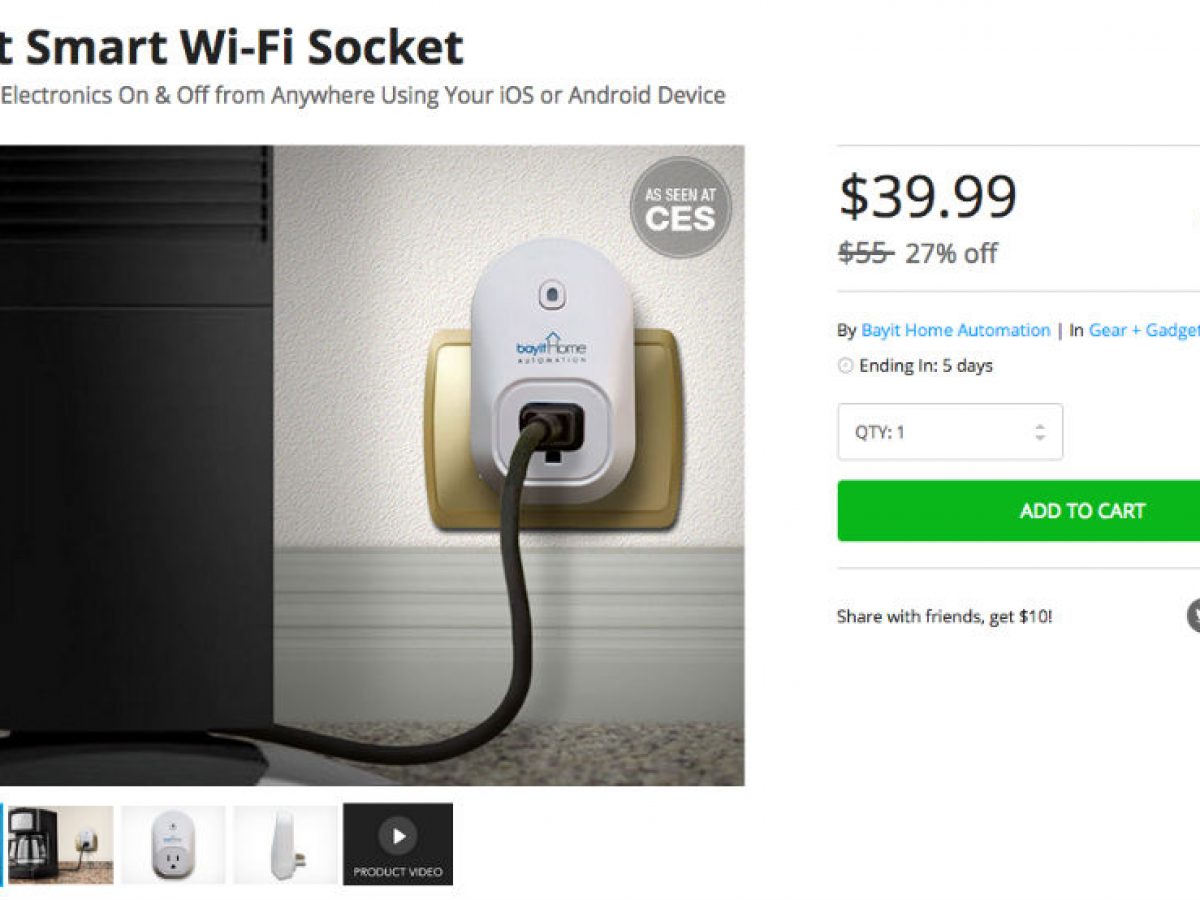Click the Bayit Home Automation logo on the socket
The height and width of the screenshot is (900, 1200).
tap(551, 349)
